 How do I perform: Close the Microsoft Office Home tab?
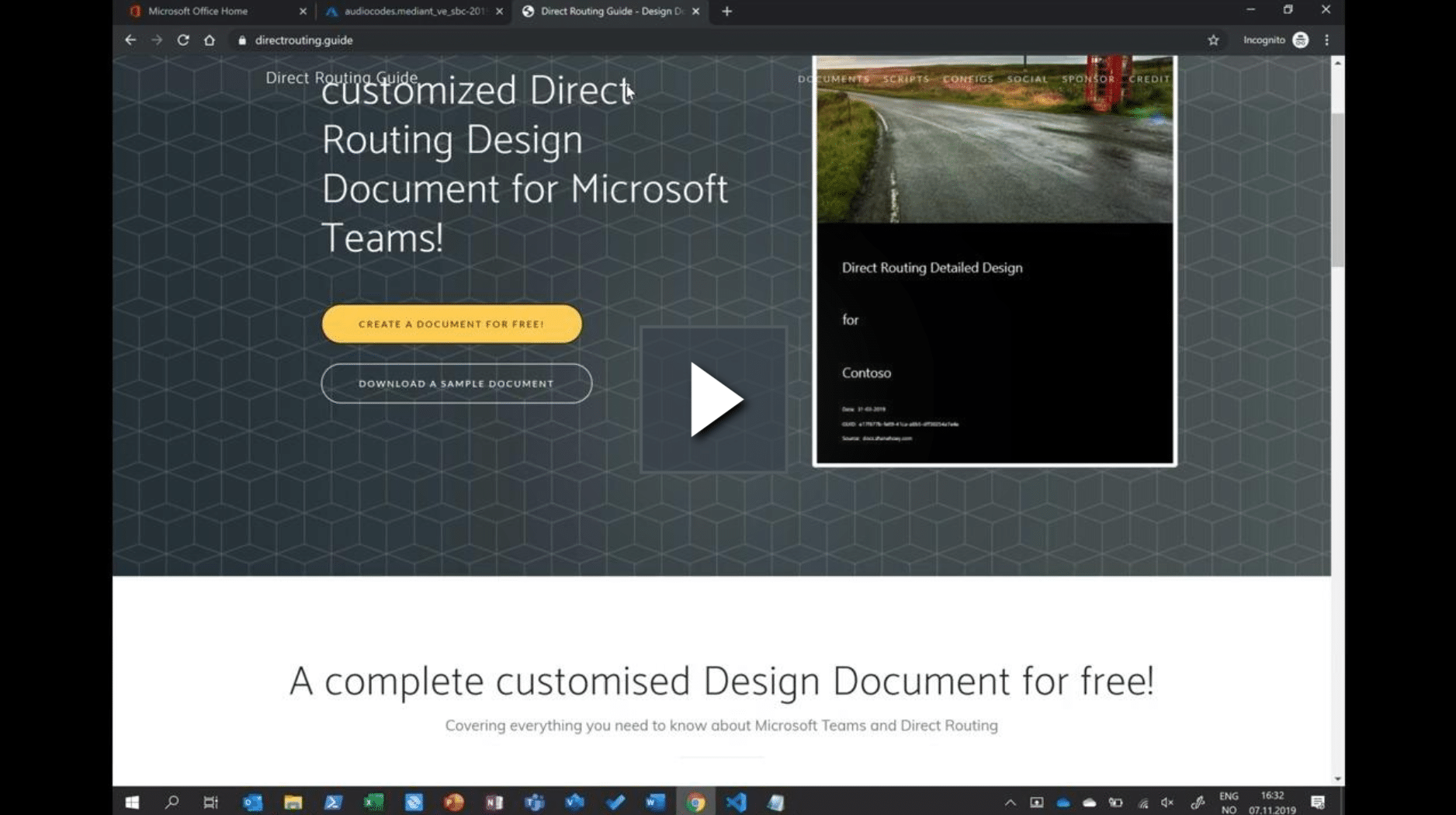[303, 11]
